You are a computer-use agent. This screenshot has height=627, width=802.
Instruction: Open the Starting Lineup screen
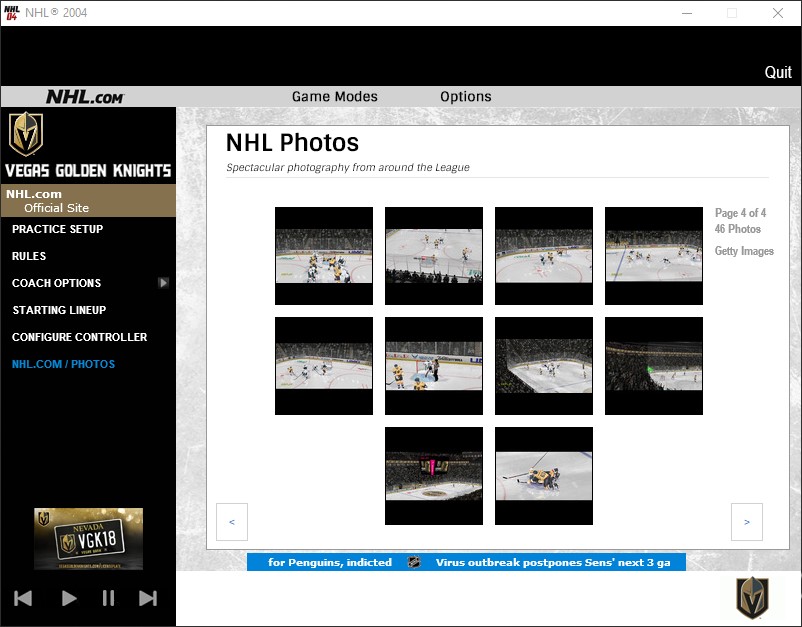tap(59, 310)
